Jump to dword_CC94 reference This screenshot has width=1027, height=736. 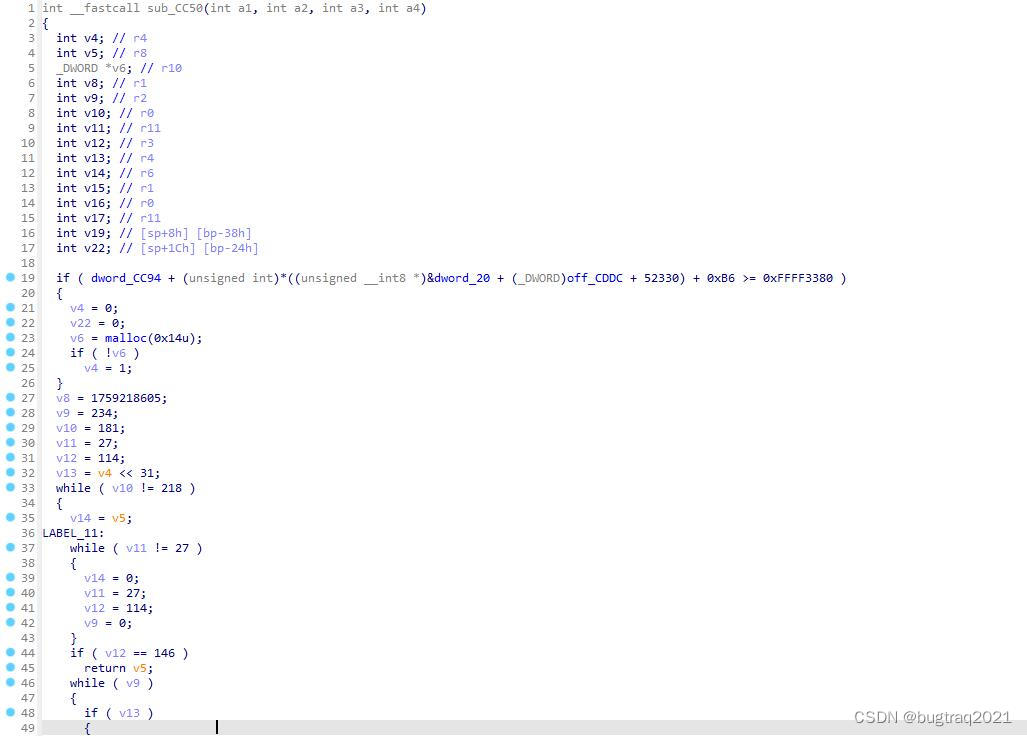tap(126, 278)
